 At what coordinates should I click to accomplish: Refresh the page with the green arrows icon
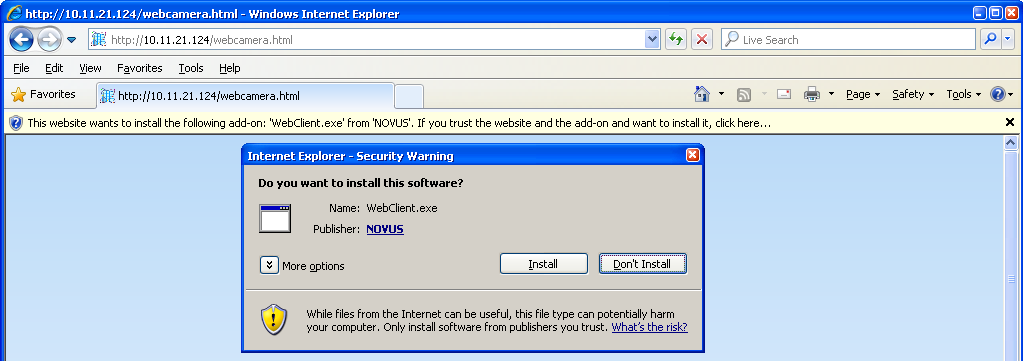[x=676, y=40]
